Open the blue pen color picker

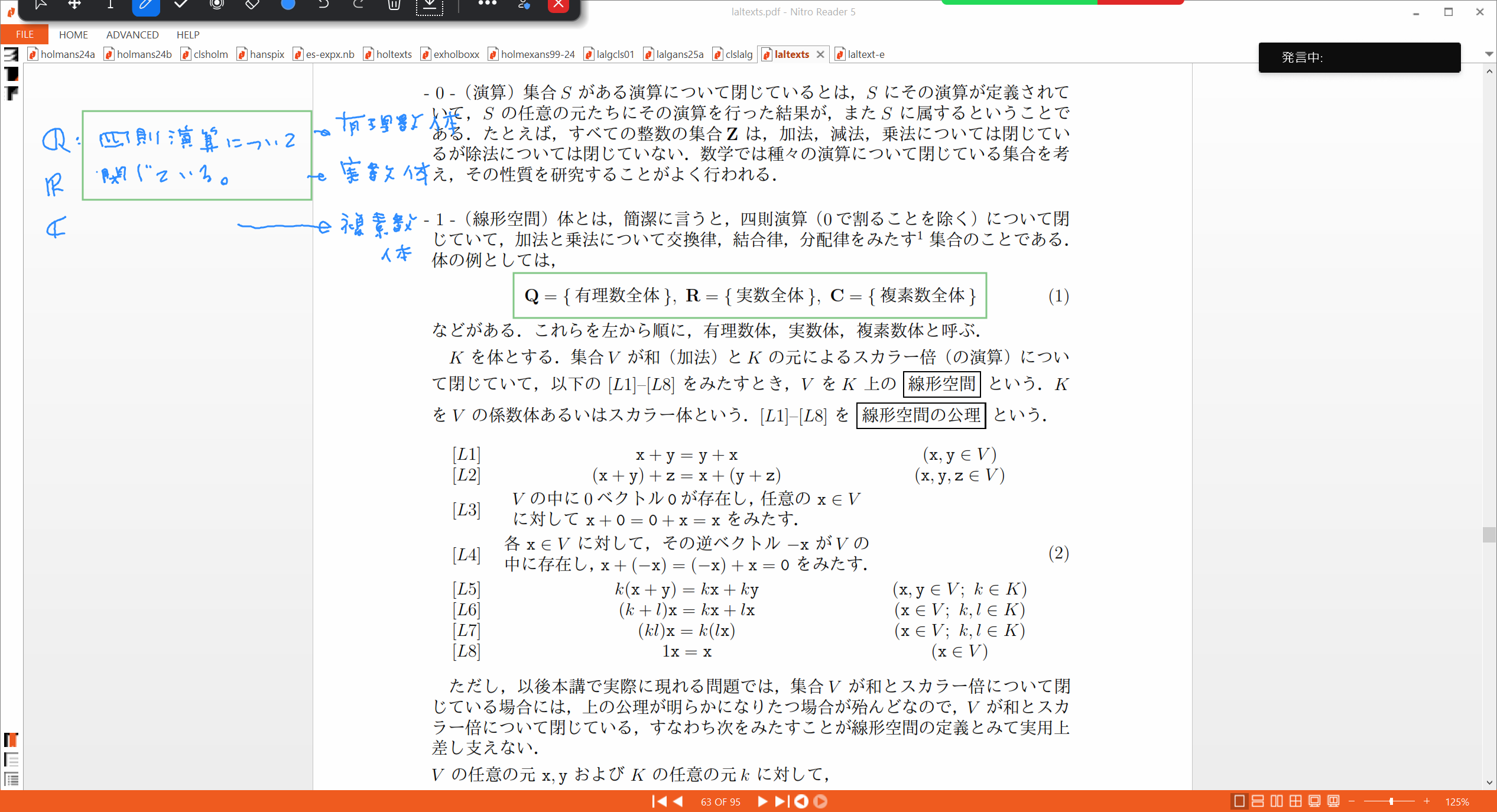point(288,5)
